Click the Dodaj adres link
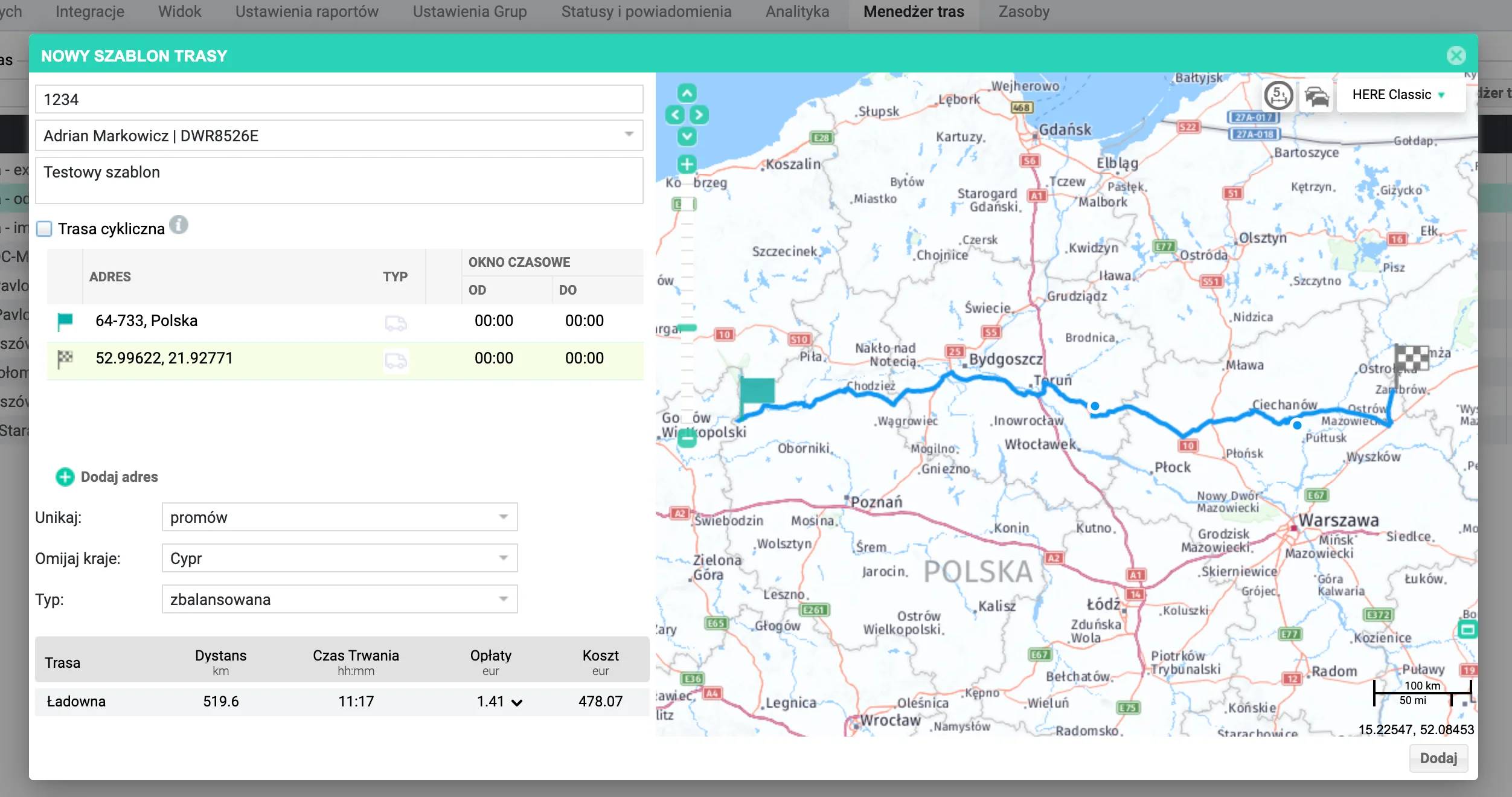The width and height of the screenshot is (1512, 797). (x=119, y=477)
